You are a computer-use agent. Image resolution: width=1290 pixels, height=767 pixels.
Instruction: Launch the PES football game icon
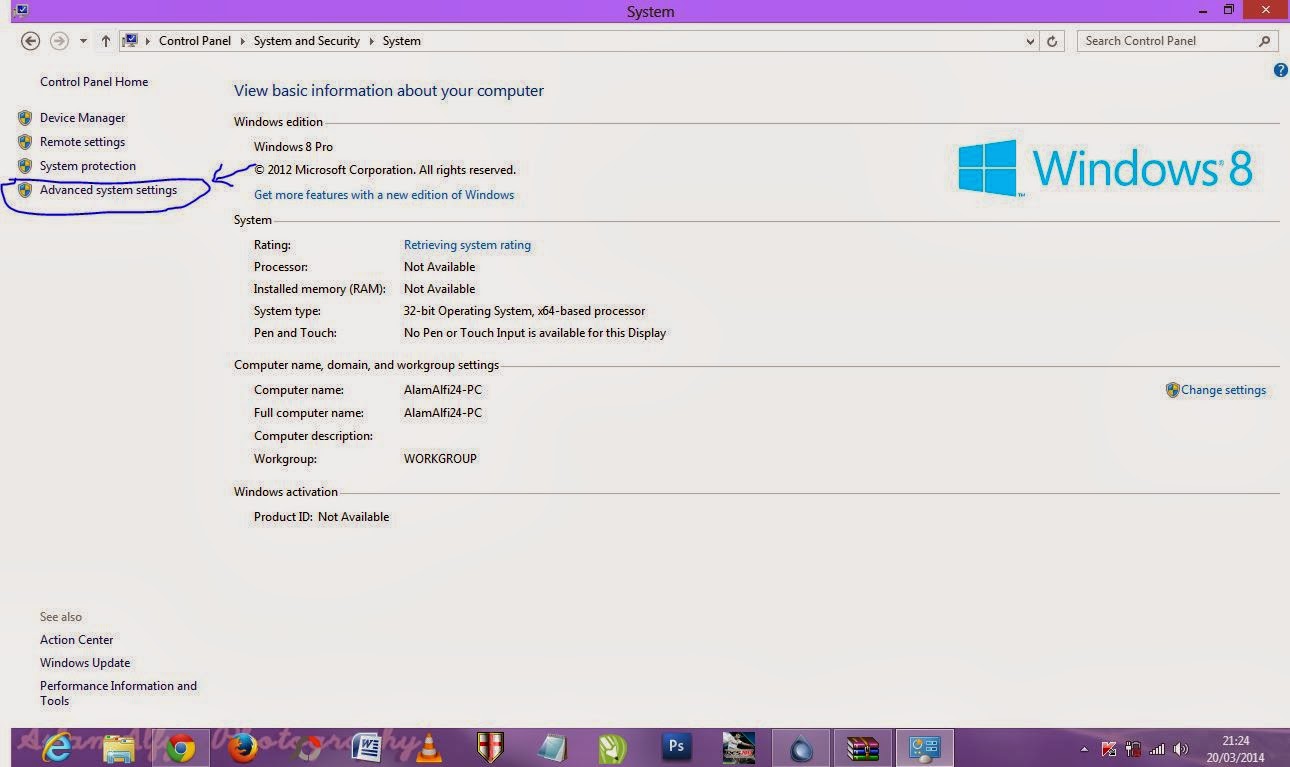click(738, 748)
